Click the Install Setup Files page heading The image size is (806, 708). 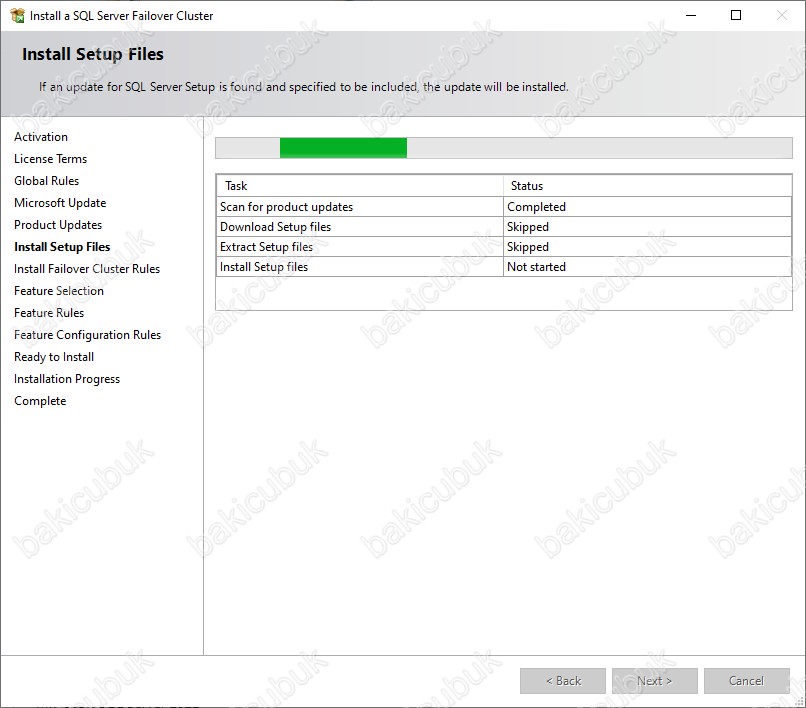(x=93, y=54)
